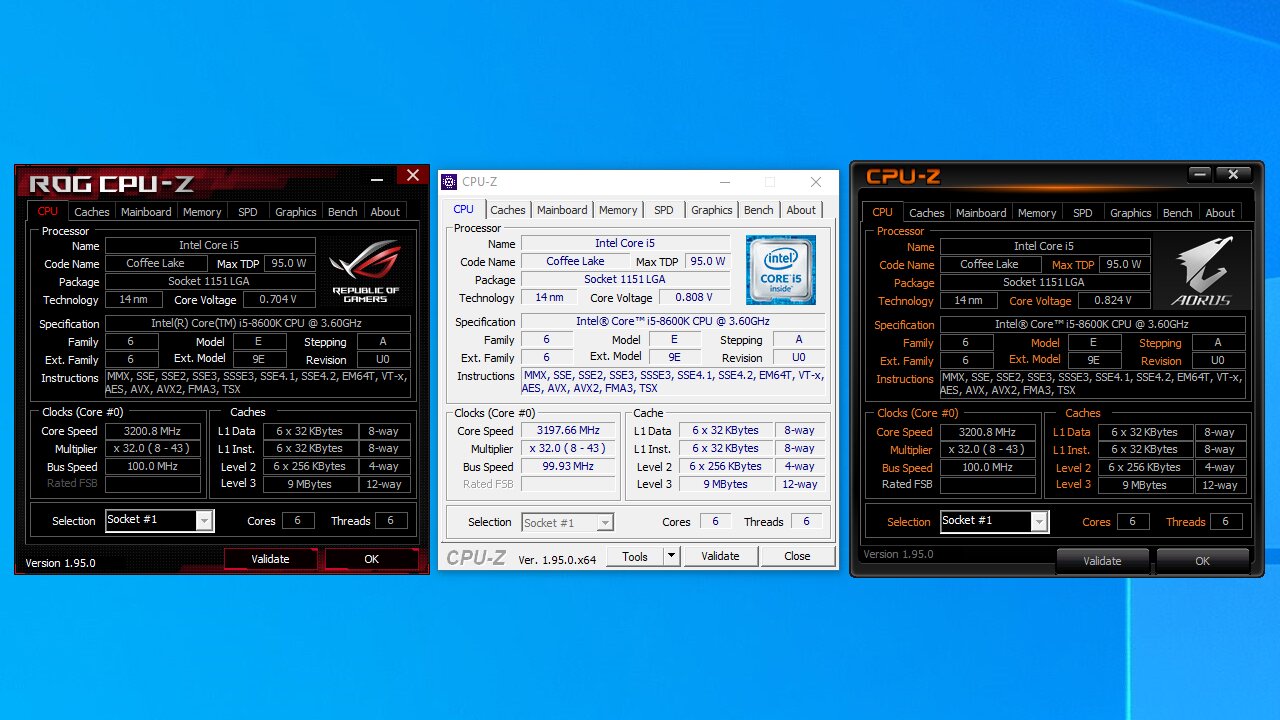Click the ROG Republic of Gamers logo
The image size is (1280, 720).
(365, 270)
